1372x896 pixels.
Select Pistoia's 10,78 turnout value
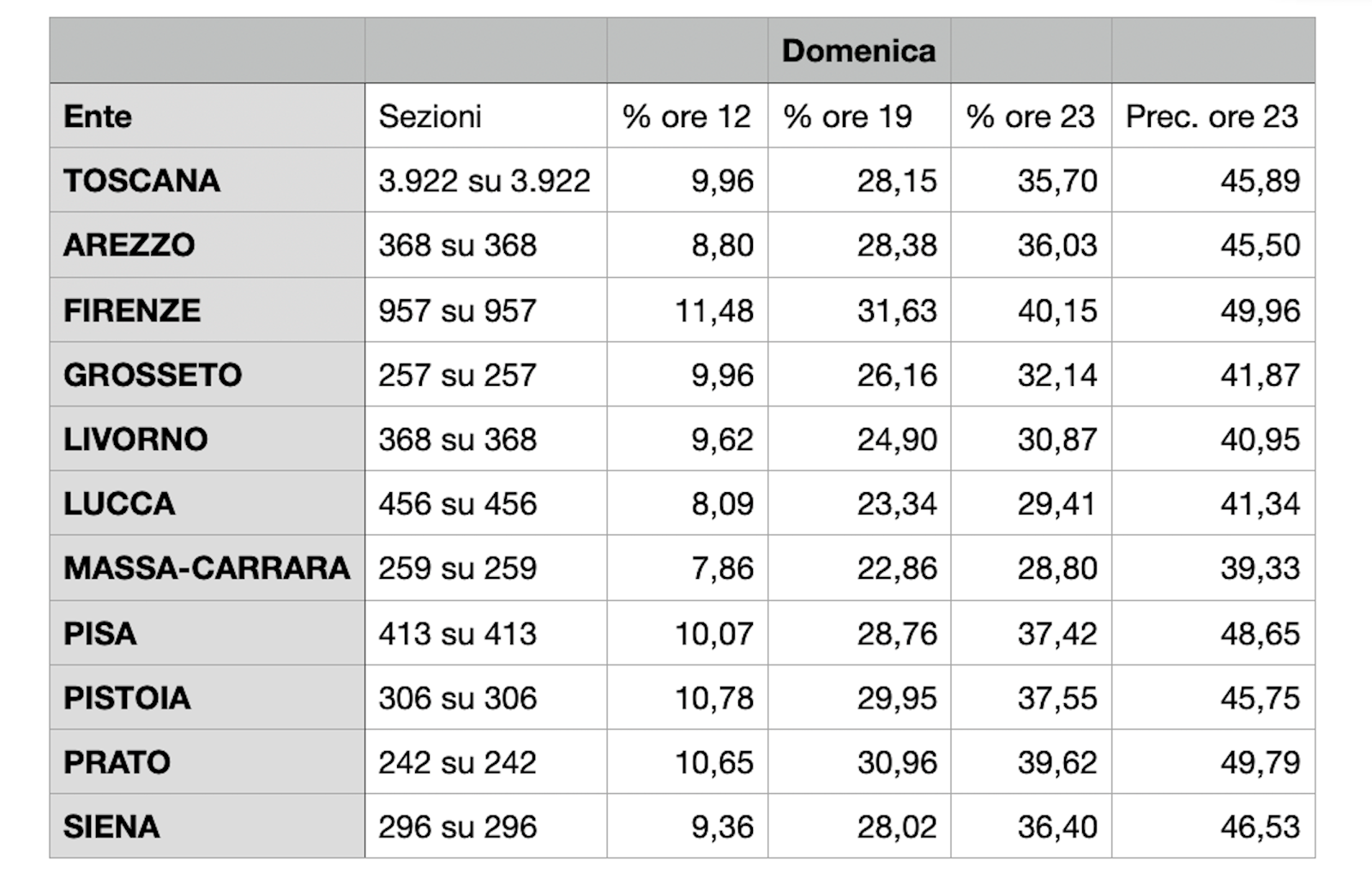(x=713, y=698)
